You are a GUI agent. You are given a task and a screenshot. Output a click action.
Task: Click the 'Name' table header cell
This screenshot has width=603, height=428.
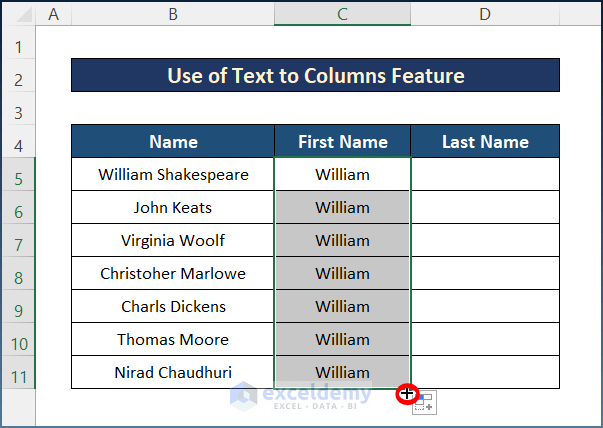tap(173, 142)
